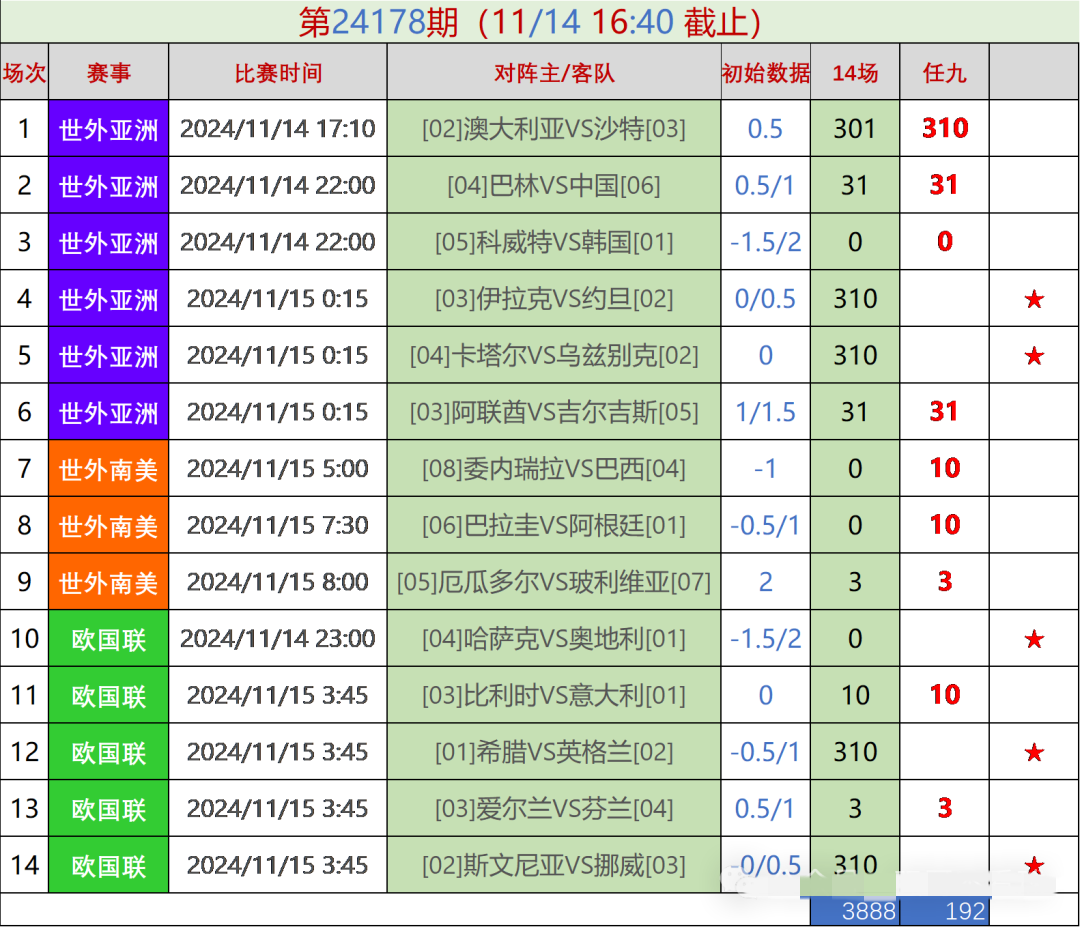The image size is (1080, 927).
Task: Click the 赛事 column header
Action: pos(110,71)
